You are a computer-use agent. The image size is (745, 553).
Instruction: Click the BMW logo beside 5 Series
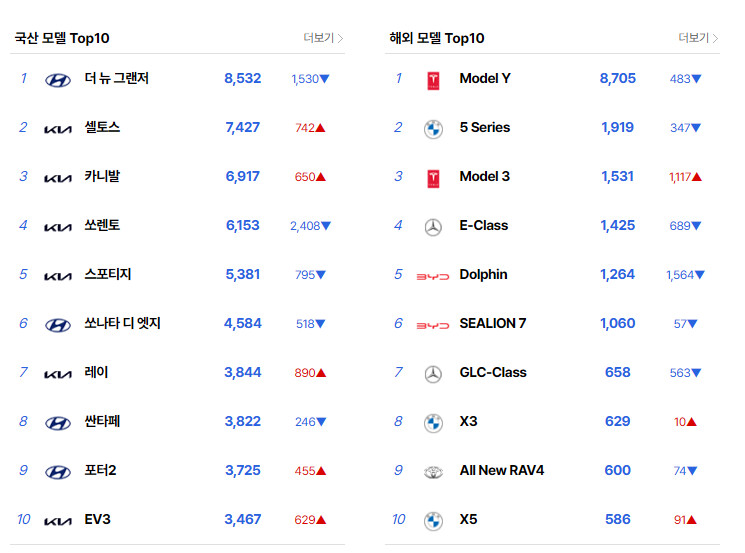point(433,129)
